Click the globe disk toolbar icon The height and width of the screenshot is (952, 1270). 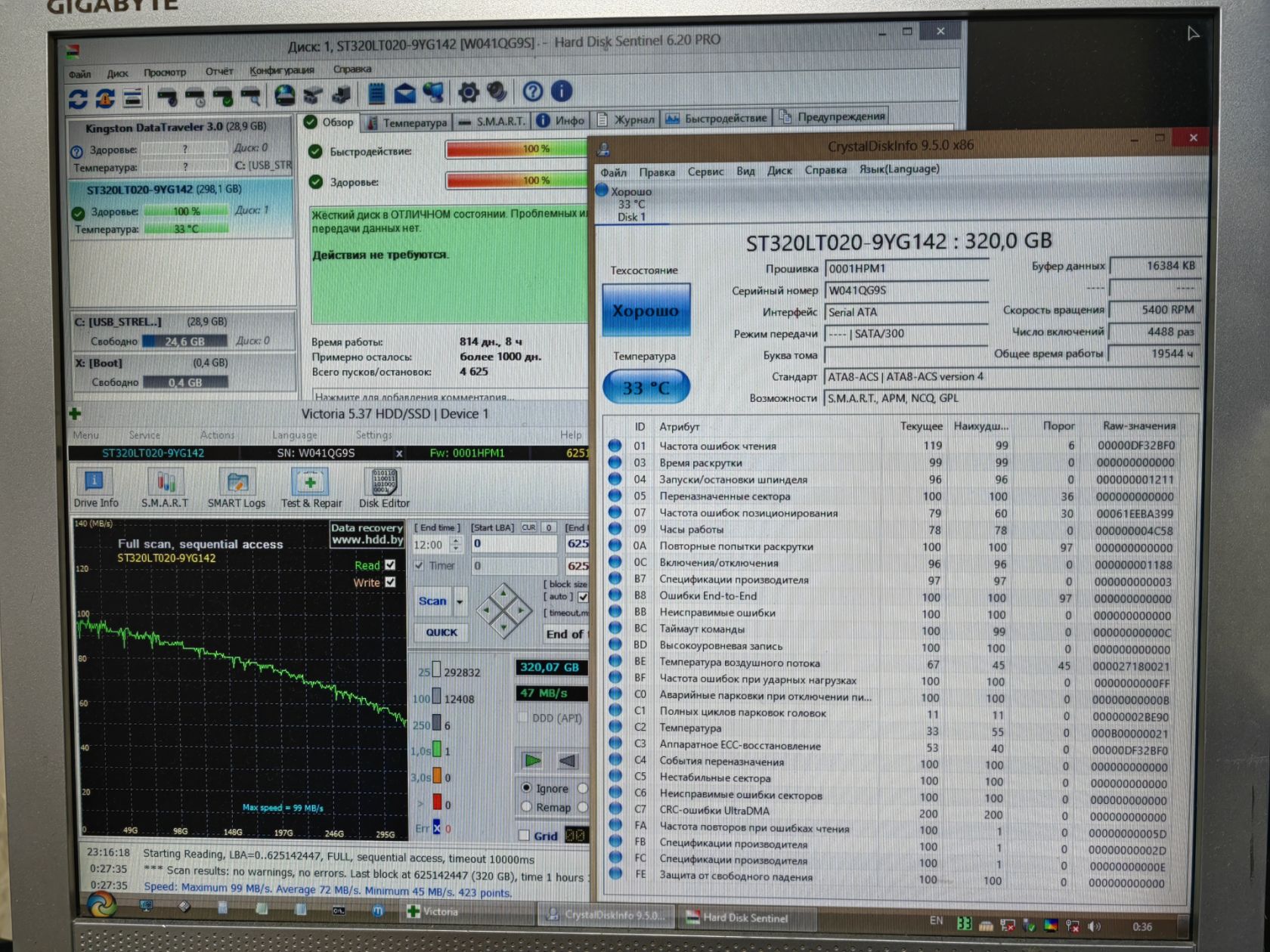tap(284, 95)
